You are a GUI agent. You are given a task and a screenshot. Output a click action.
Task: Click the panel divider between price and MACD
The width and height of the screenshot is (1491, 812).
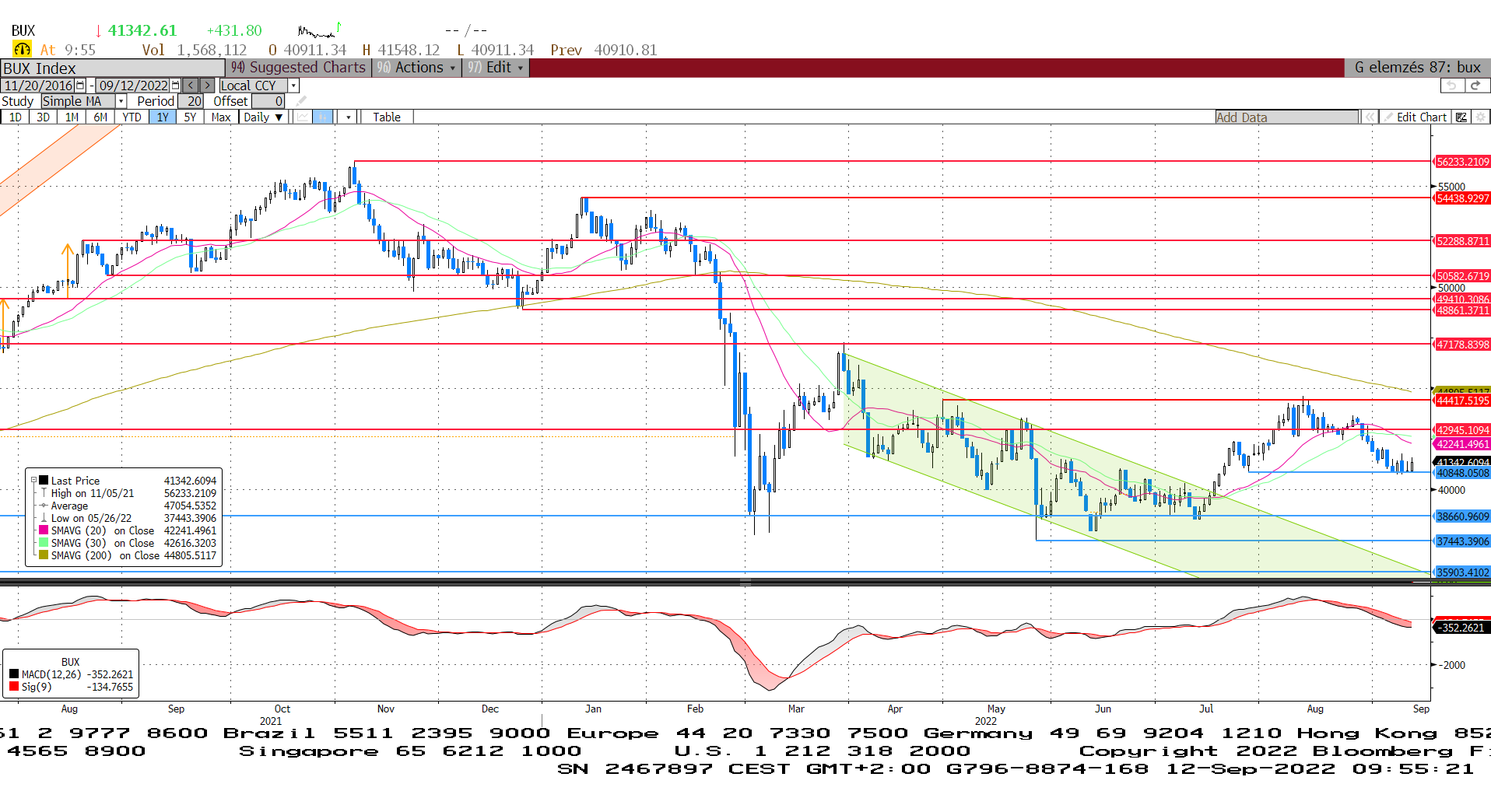[x=745, y=583]
